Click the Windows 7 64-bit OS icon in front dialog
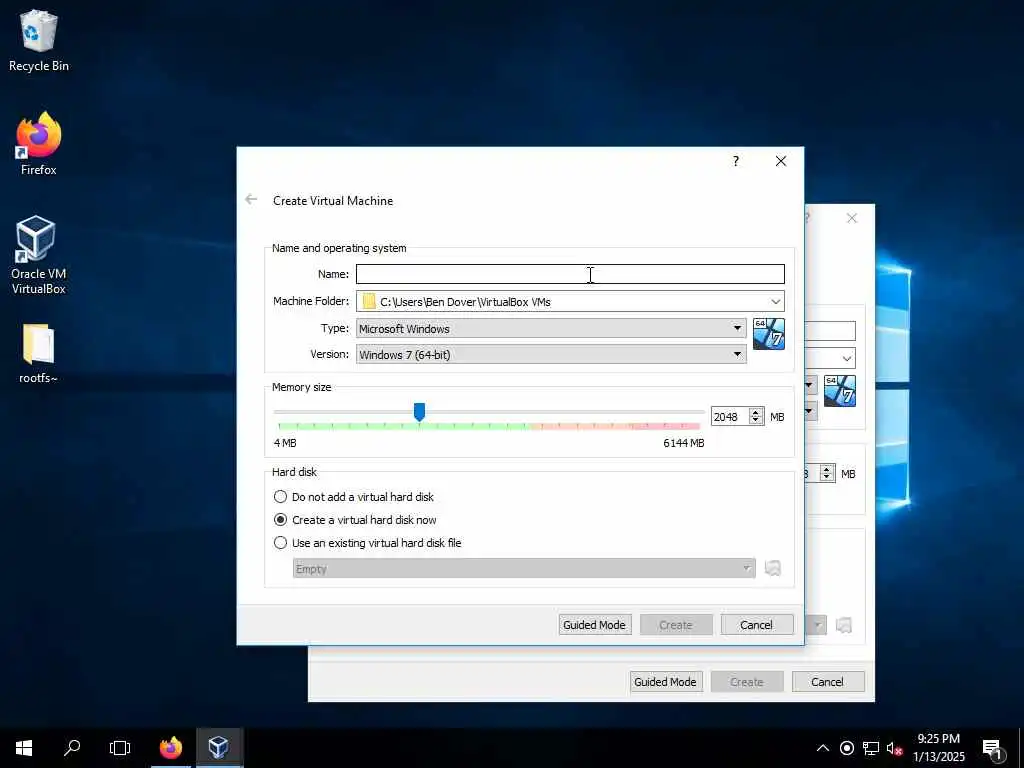1024x768 pixels. (x=769, y=334)
